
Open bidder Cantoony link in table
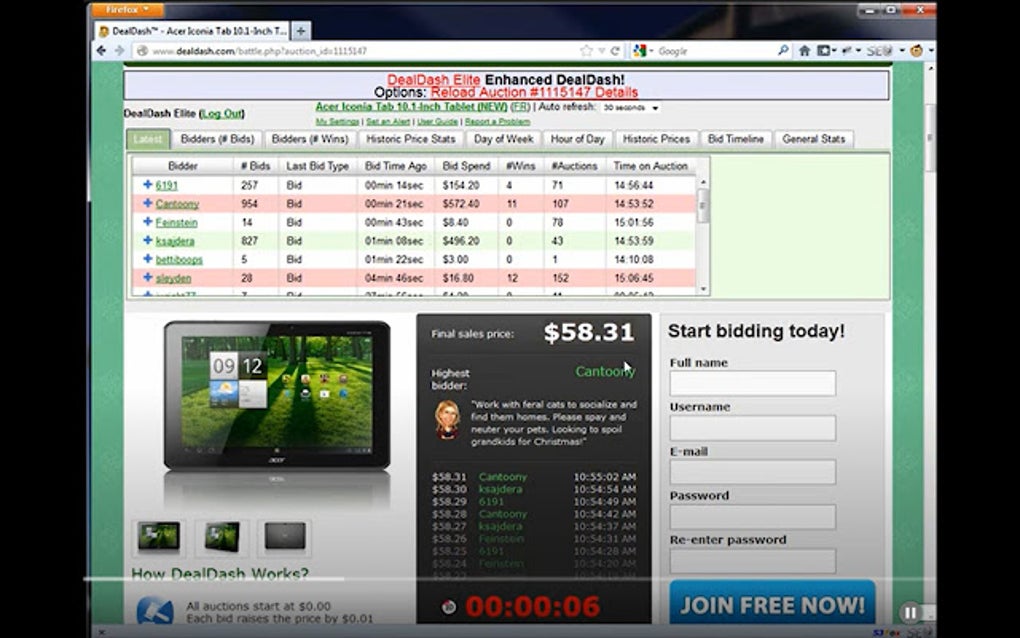177,204
